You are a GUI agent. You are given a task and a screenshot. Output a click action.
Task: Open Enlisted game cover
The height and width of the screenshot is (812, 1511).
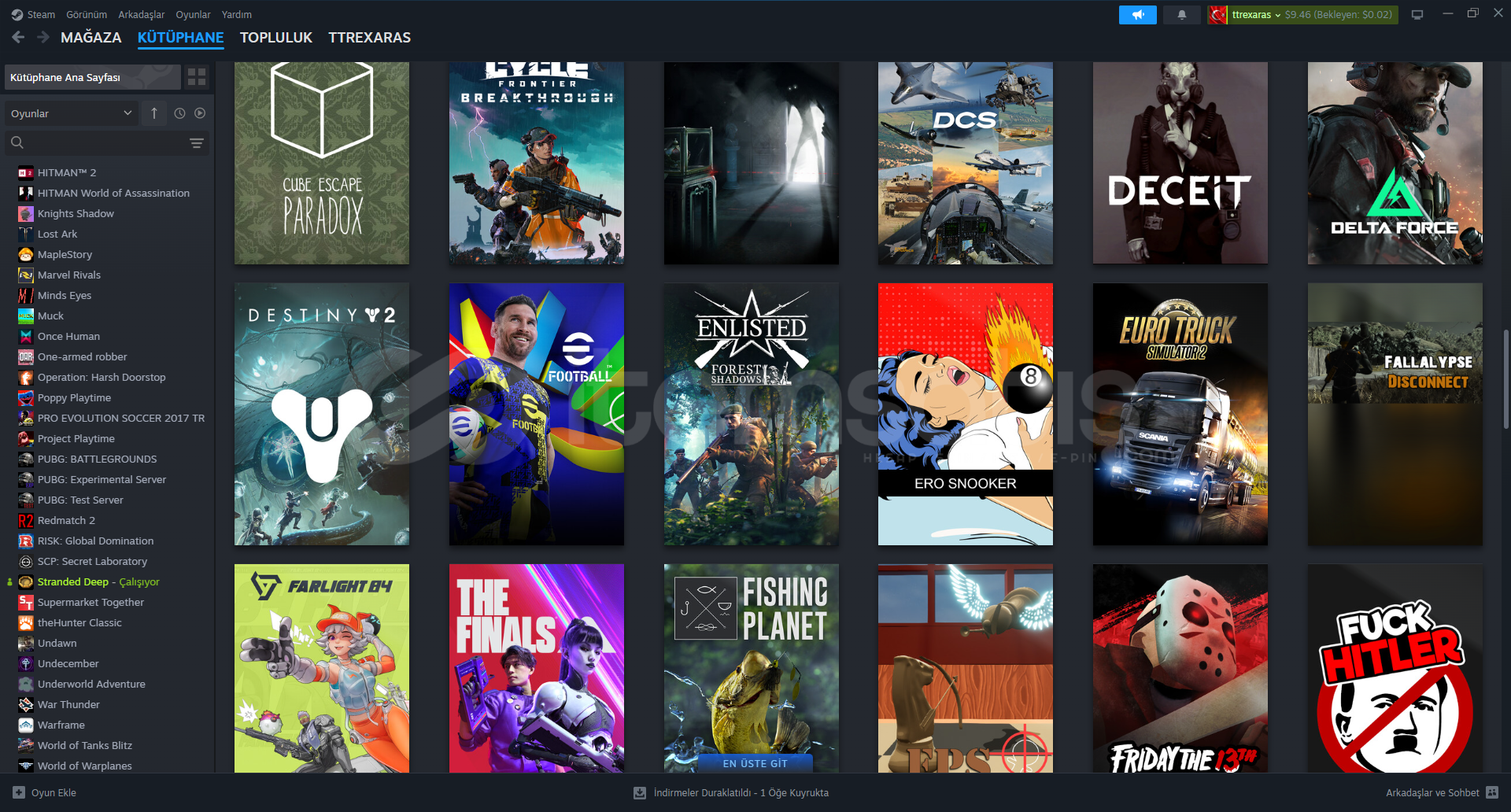752,414
